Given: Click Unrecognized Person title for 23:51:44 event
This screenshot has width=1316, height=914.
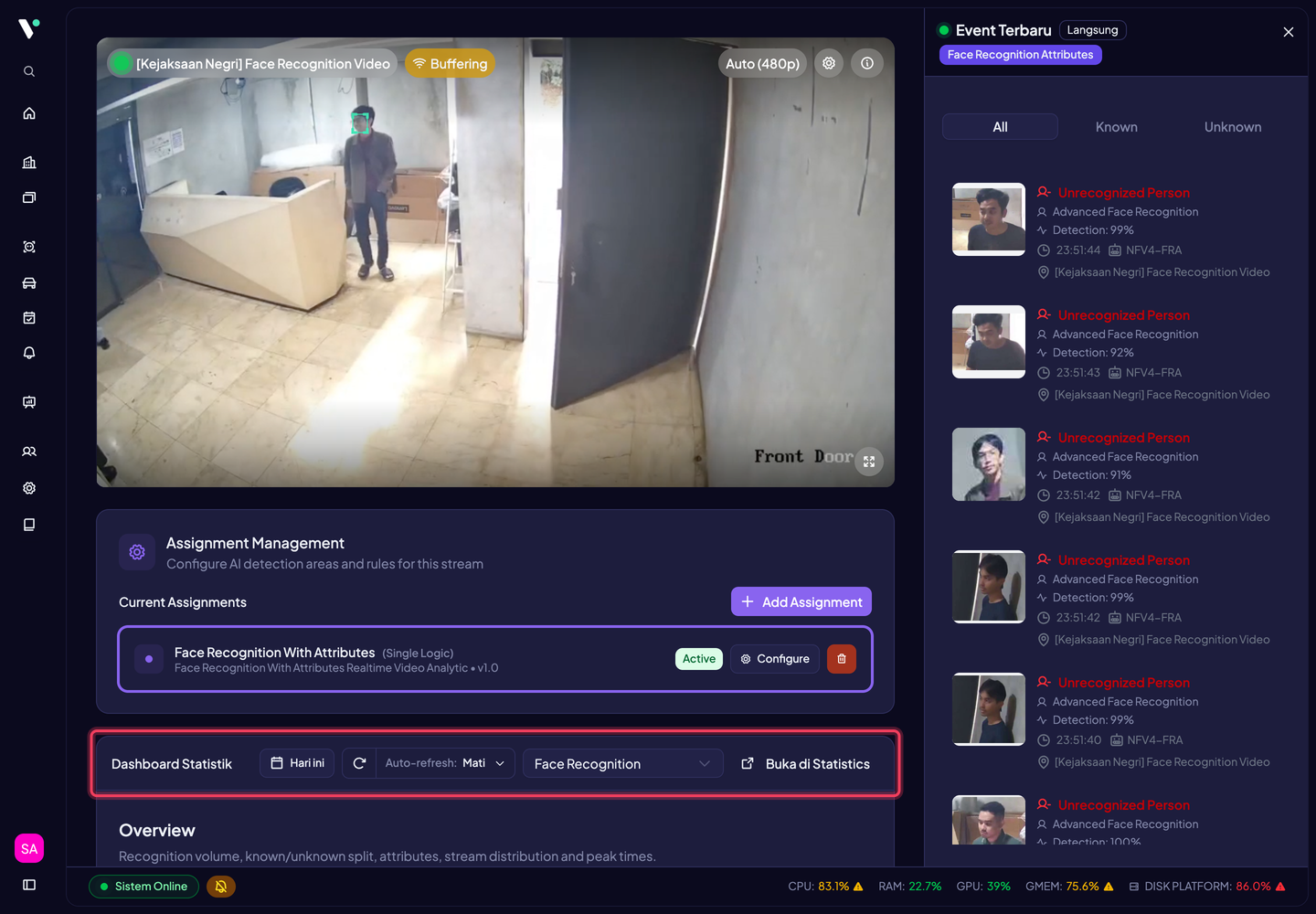Looking at the screenshot, I should click(x=1123, y=193).
